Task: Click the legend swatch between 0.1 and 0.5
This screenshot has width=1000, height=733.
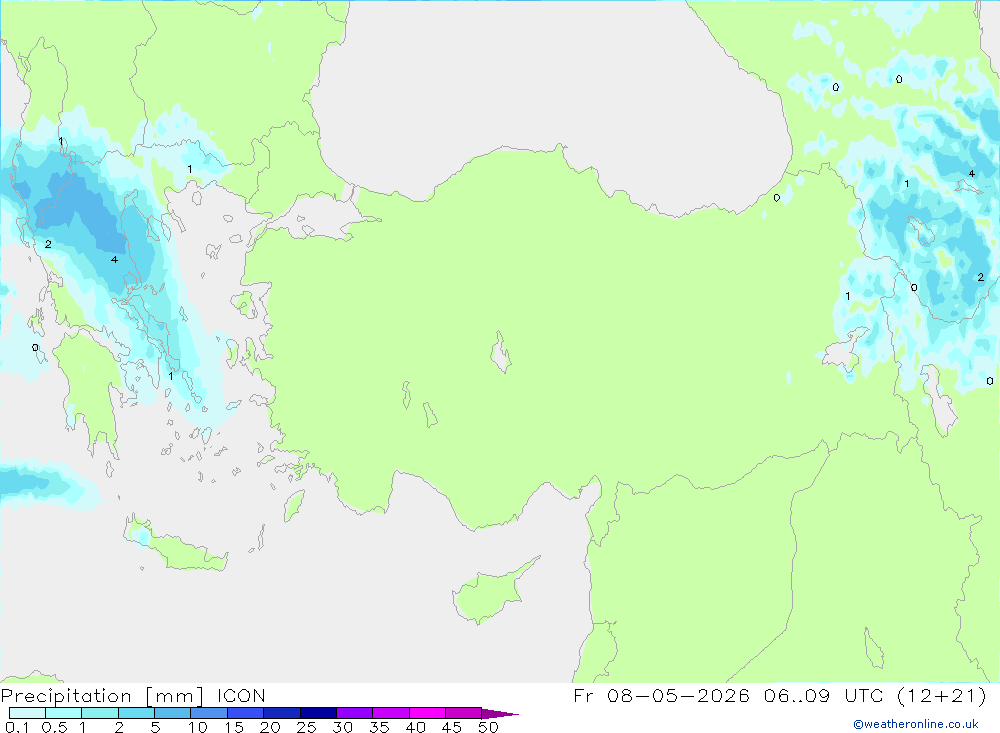Action: click(27, 713)
